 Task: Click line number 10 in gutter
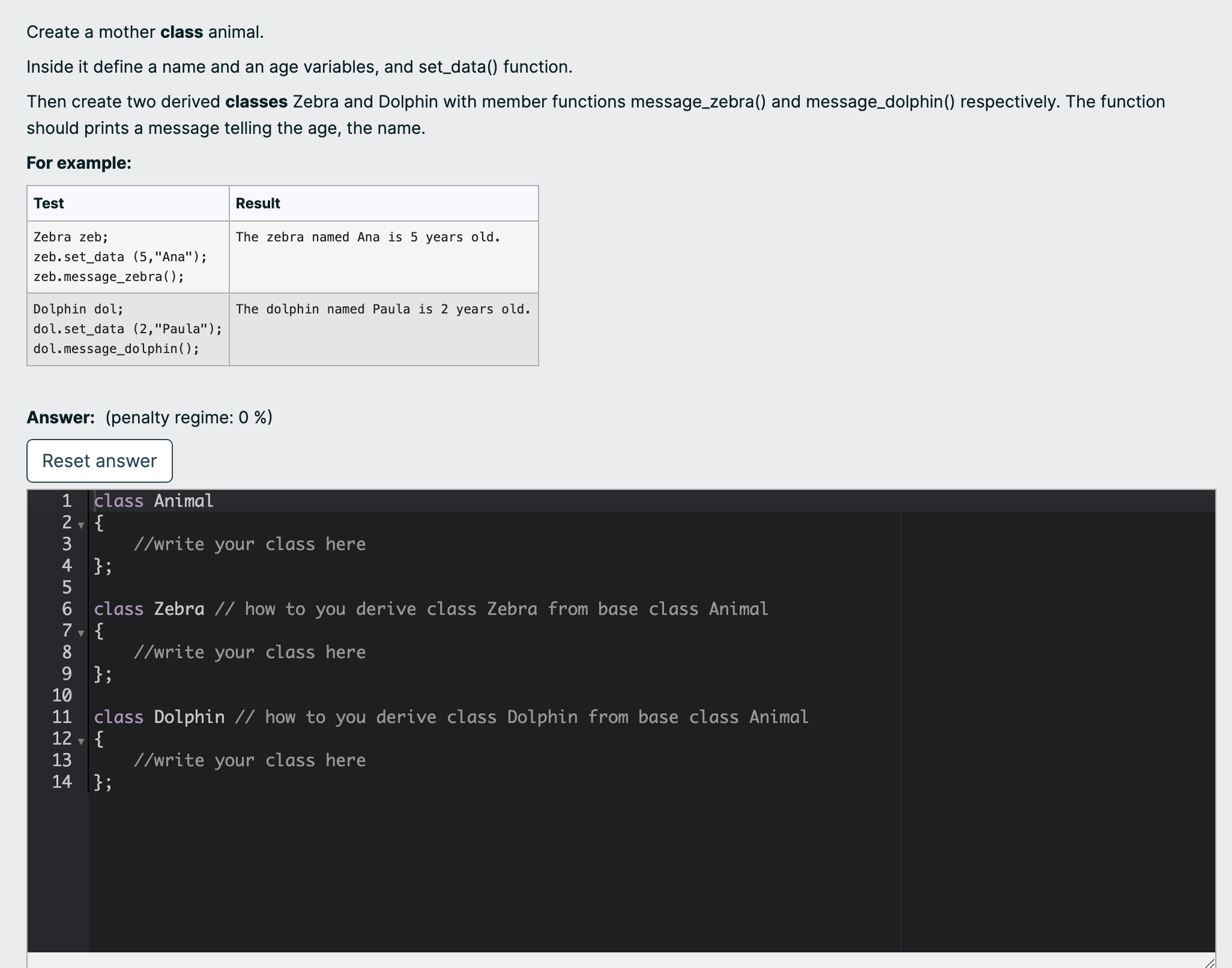coord(62,695)
